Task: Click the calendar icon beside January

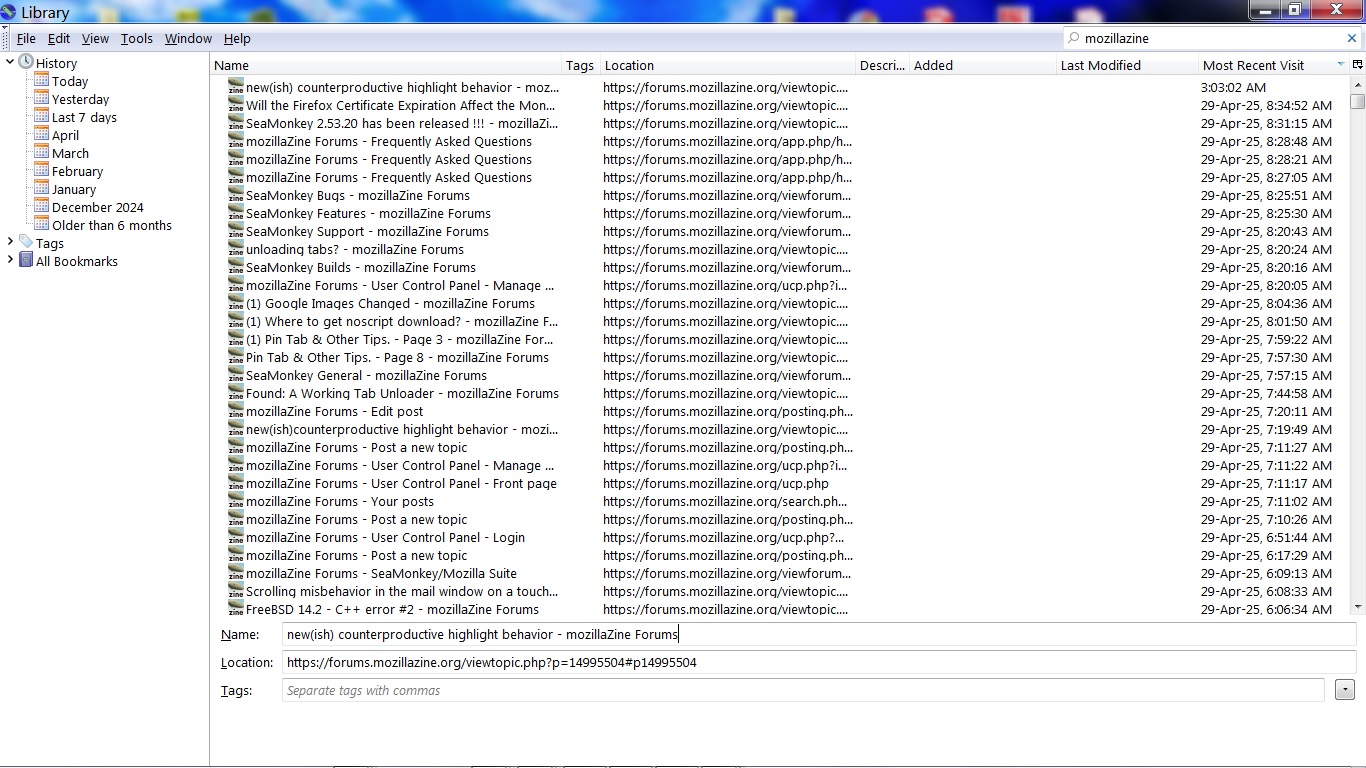Action: pos(41,188)
